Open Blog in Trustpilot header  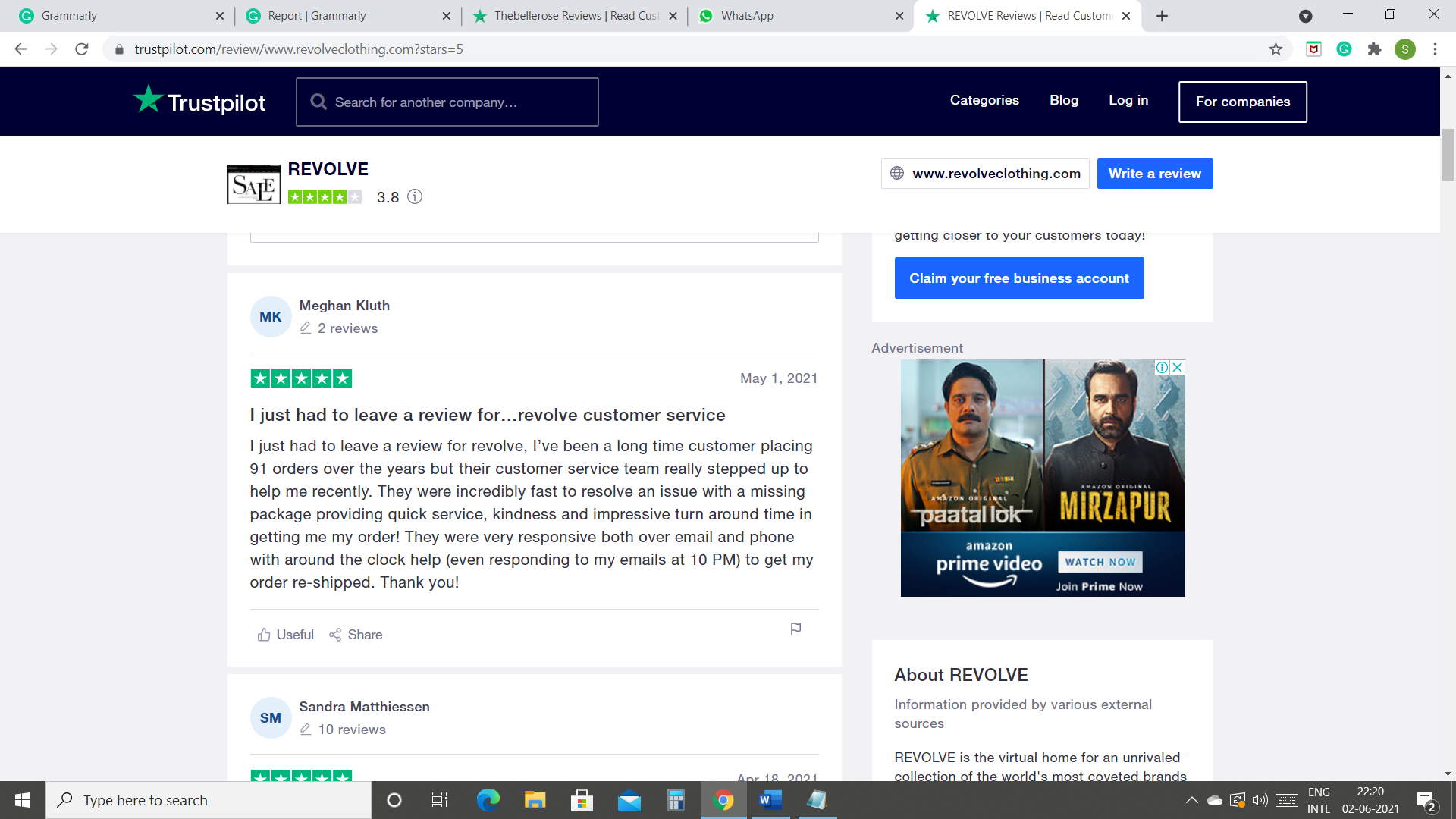(1064, 100)
